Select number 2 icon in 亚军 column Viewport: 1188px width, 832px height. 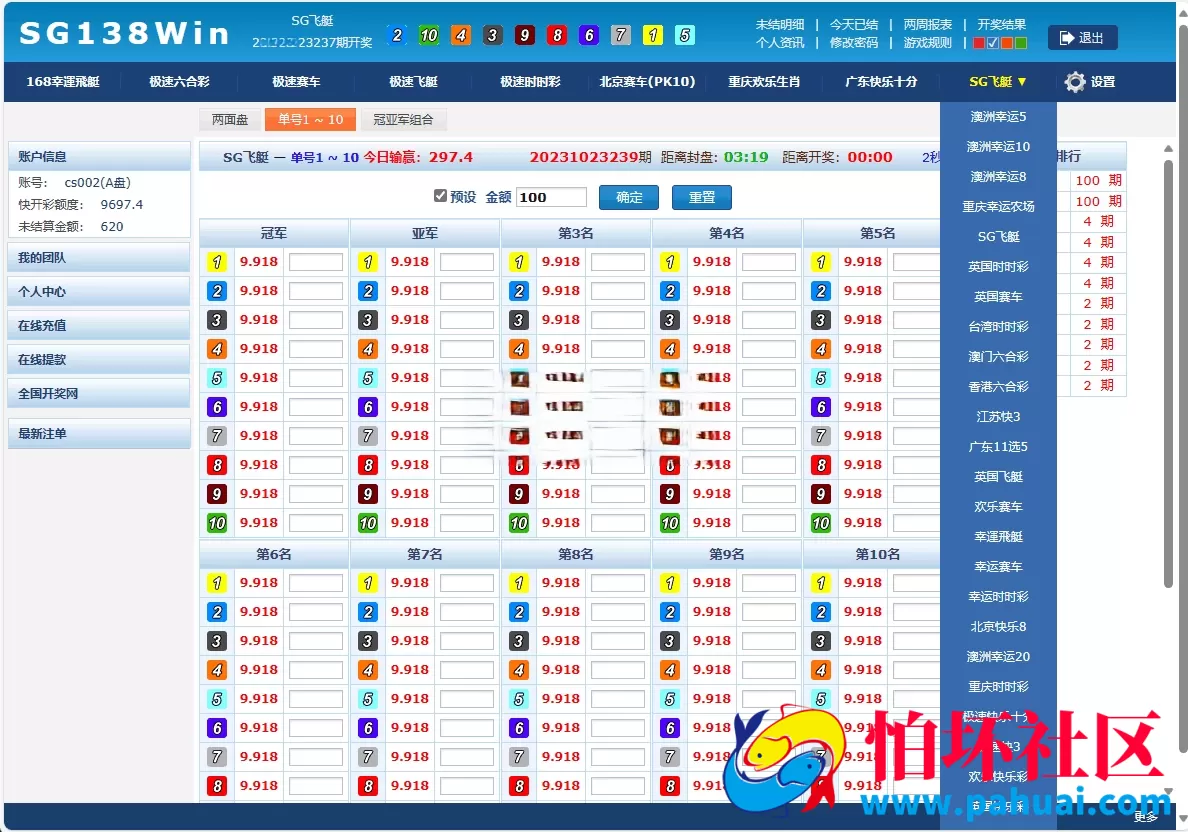click(x=367, y=291)
